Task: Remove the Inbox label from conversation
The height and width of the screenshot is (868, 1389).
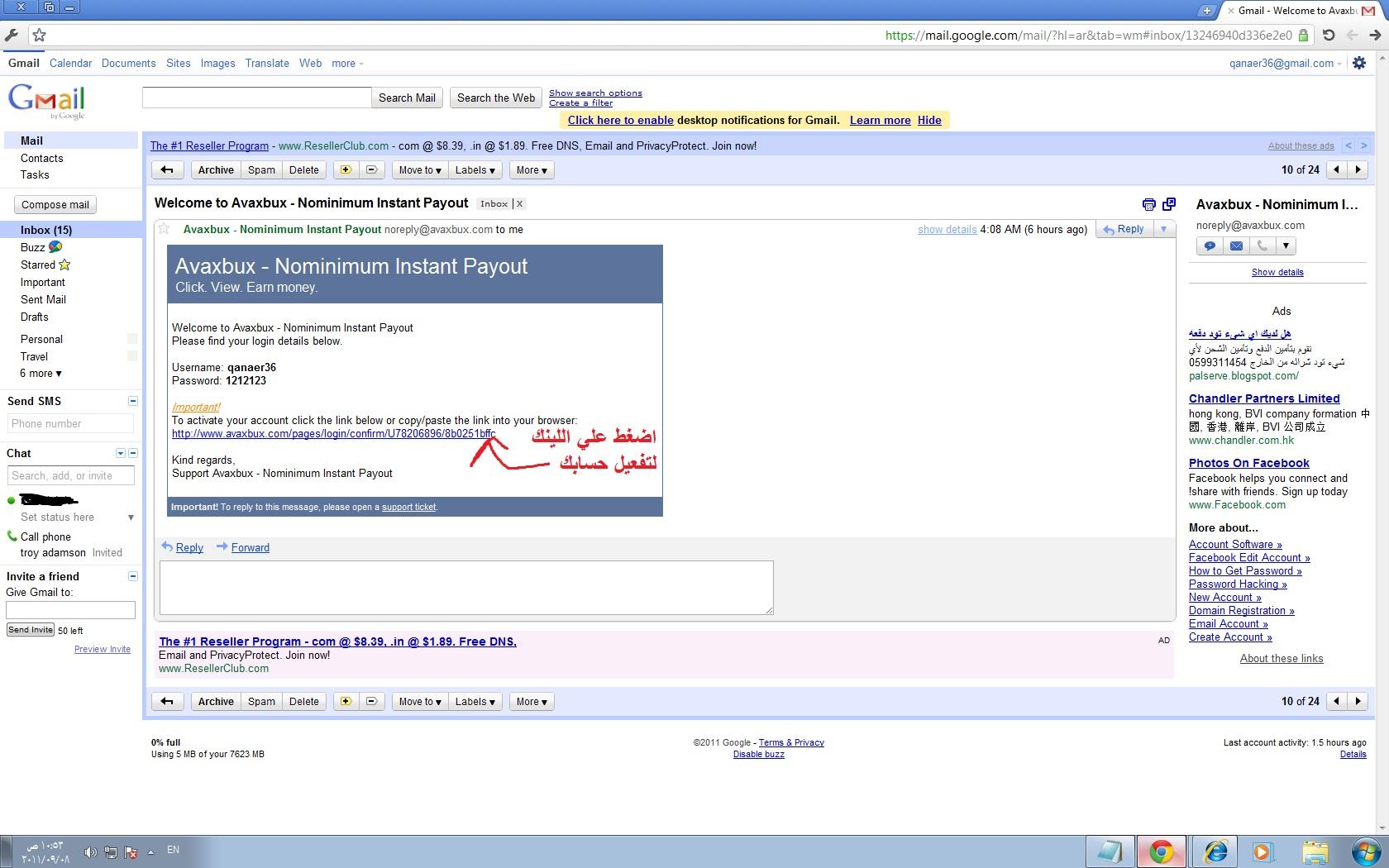Action: (x=519, y=203)
